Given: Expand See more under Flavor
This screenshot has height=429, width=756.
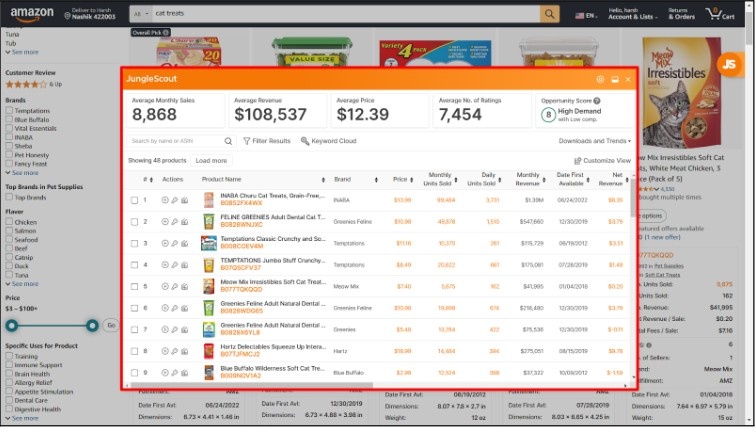Looking at the screenshot, I should (x=22, y=284).
